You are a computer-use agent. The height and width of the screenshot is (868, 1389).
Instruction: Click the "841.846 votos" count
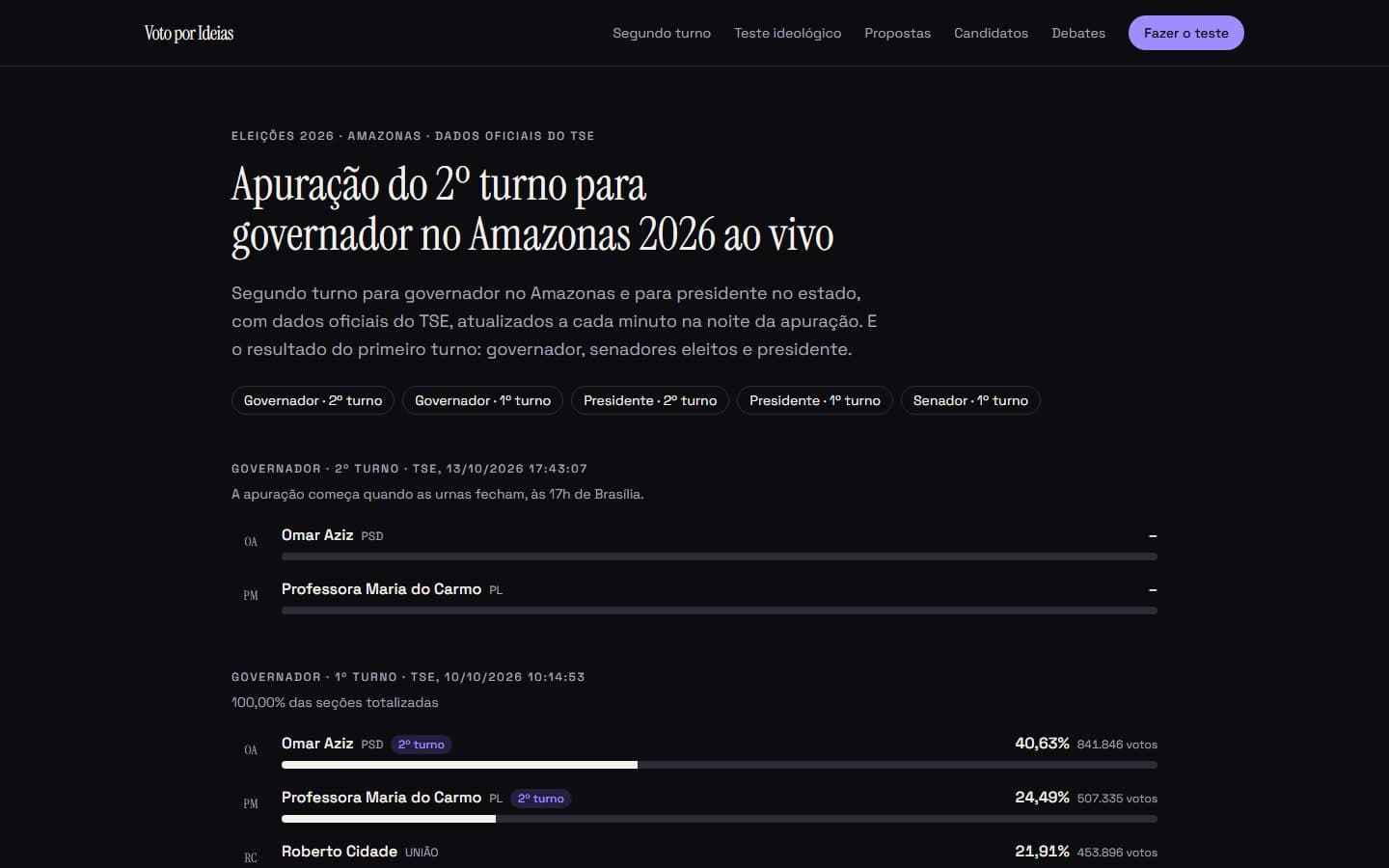click(x=1117, y=745)
